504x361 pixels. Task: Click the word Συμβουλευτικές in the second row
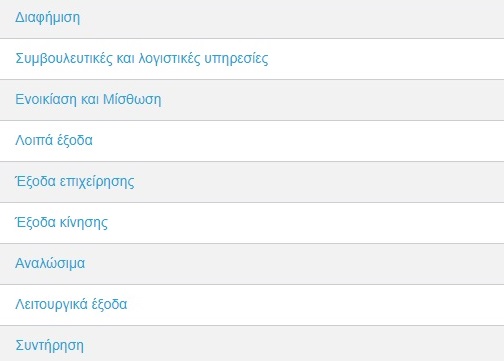[x=64, y=59]
